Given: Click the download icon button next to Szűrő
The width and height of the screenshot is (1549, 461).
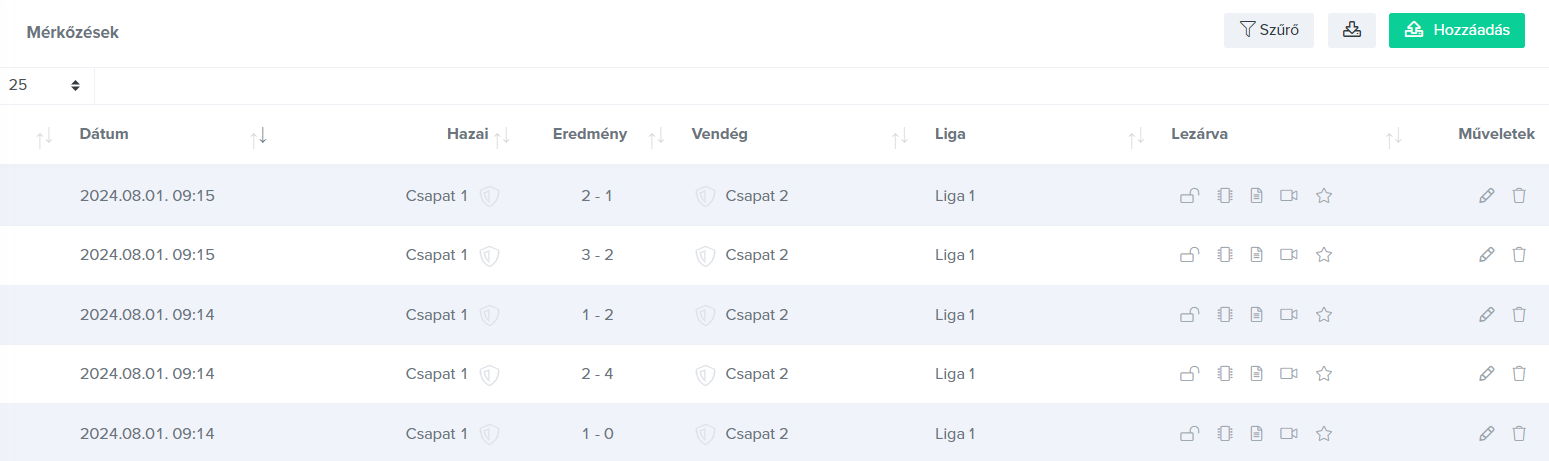Looking at the screenshot, I should coord(1351,30).
